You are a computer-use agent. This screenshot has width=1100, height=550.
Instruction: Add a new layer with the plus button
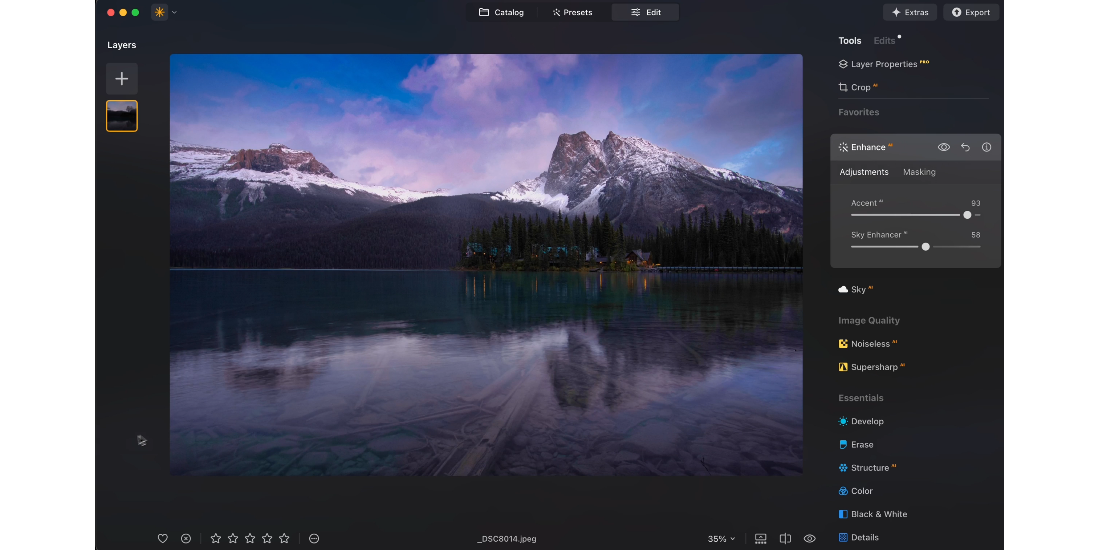click(x=122, y=79)
